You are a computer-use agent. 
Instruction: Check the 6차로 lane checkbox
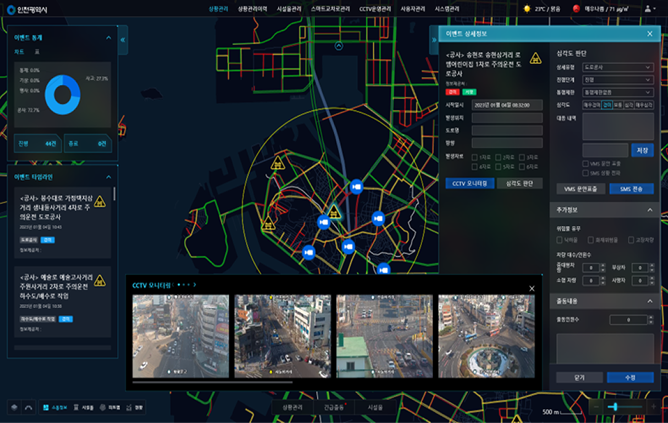click(x=522, y=167)
